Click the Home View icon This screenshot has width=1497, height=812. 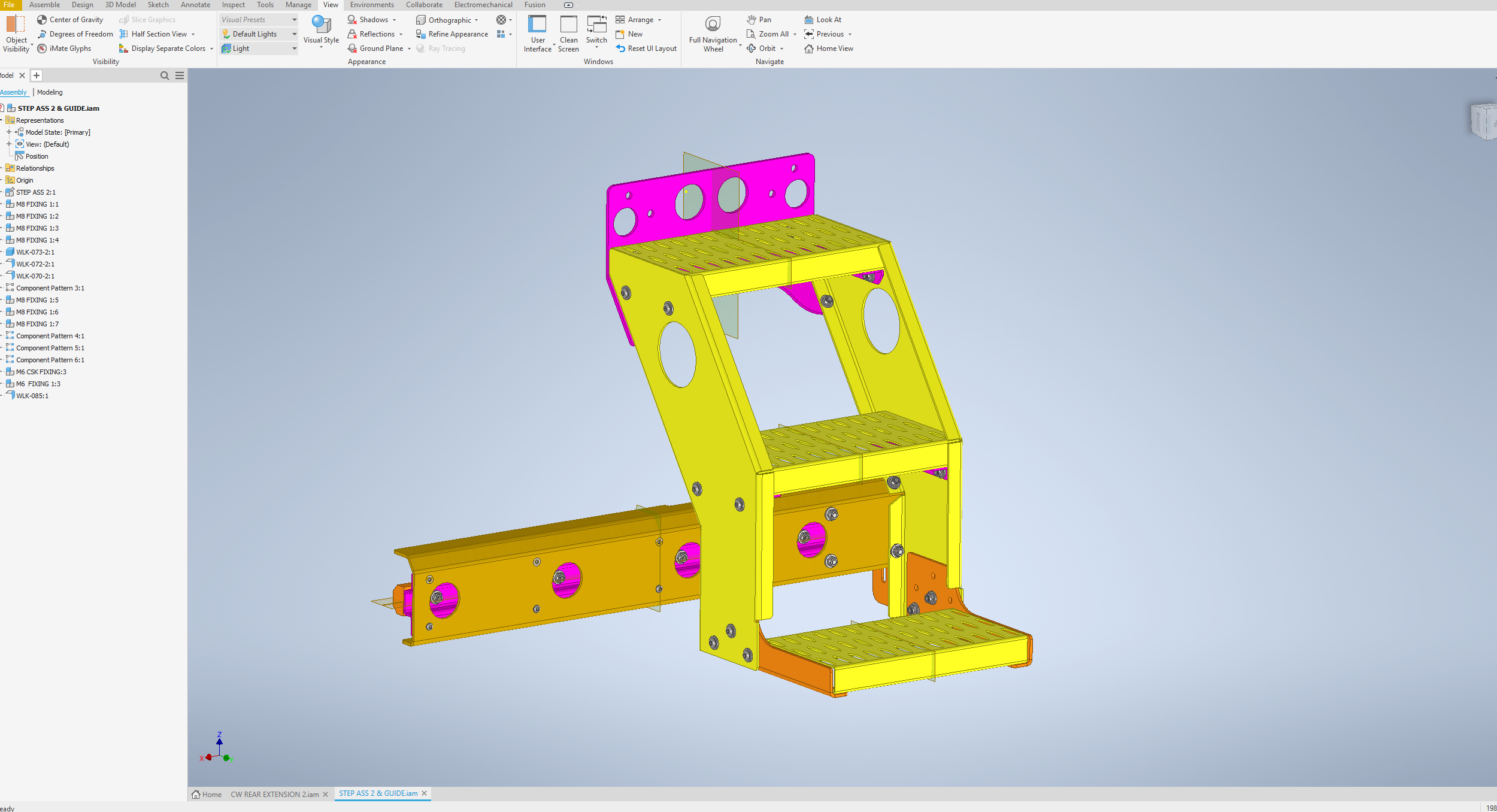tap(809, 49)
